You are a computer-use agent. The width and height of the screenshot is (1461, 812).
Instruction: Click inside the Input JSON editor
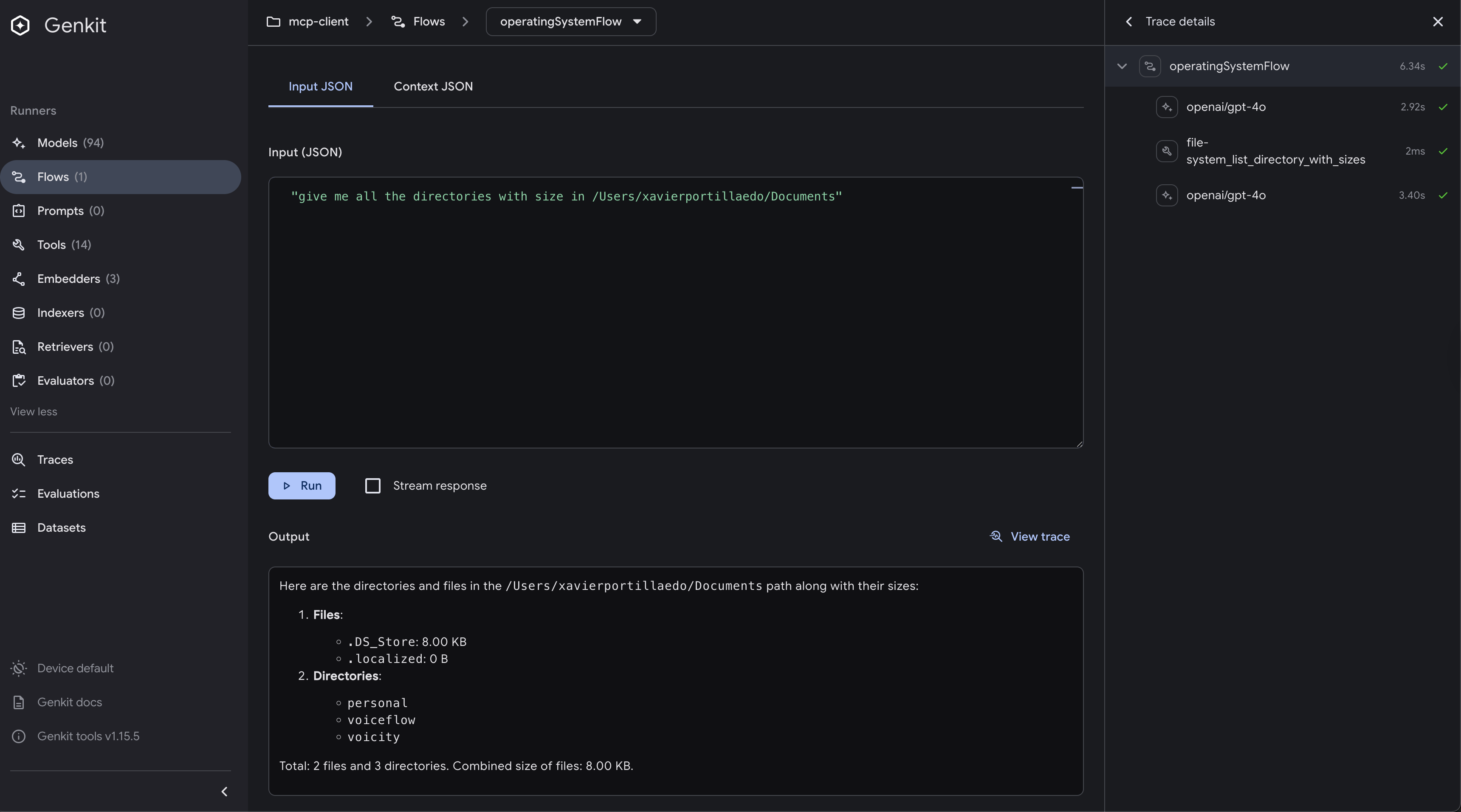pyautogui.click(x=675, y=313)
